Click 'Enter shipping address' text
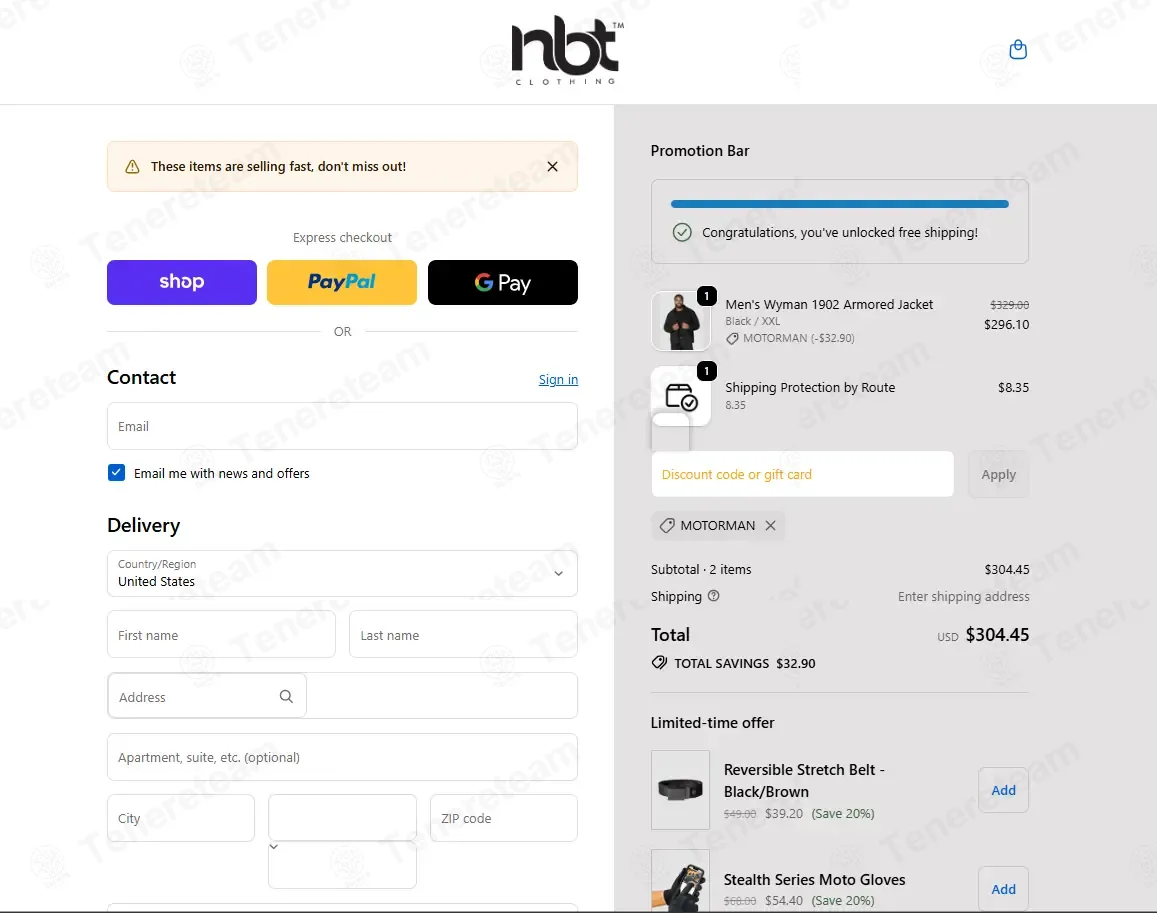Viewport: 1157px width, 913px height. coord(963,596)
